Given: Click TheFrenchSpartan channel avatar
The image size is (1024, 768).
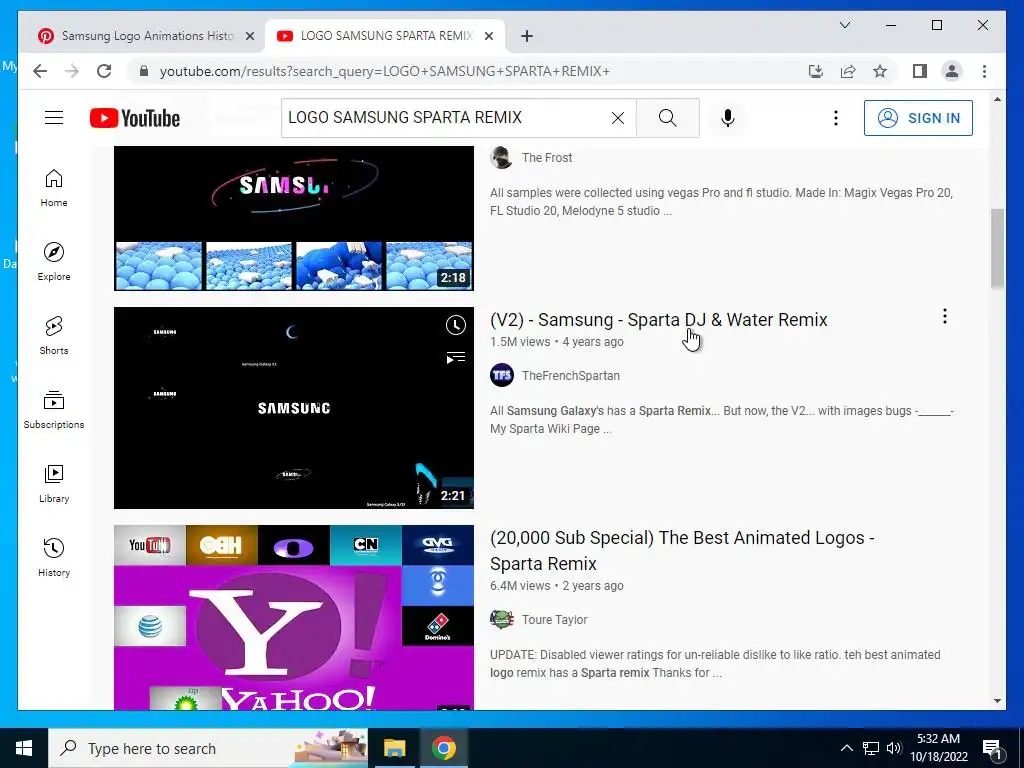Looking at the screenshot, I should pyautogui.click(x=502, y=376).
